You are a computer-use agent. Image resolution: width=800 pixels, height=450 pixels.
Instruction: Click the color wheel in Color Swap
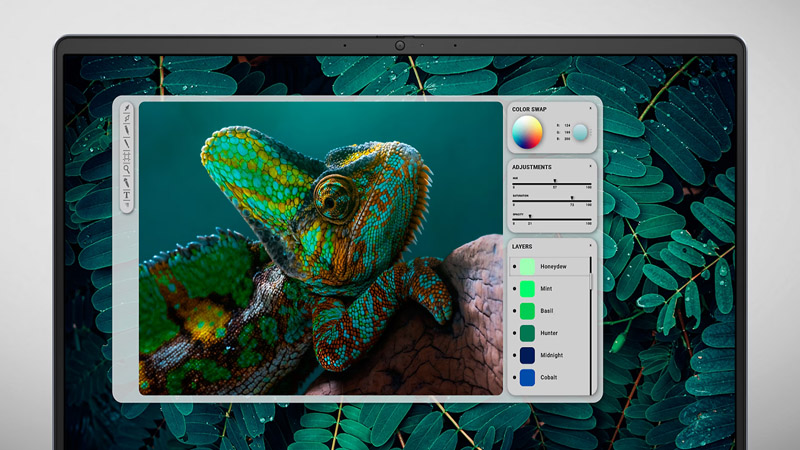(527, 131)
